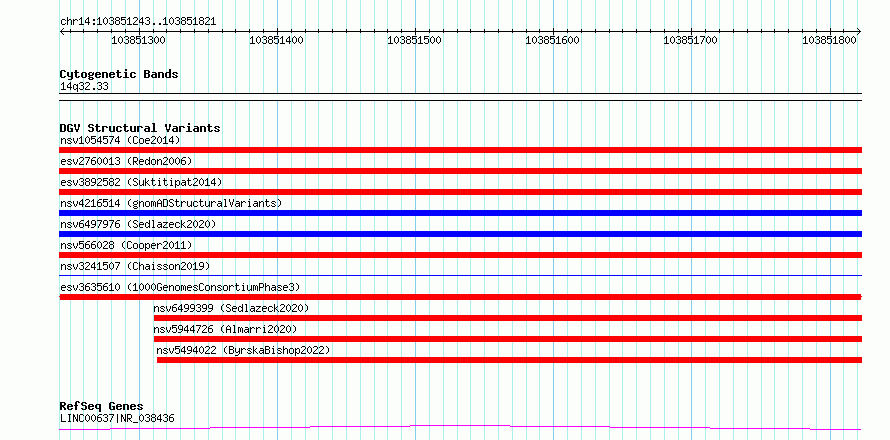Click the nsv4216514 gnomADStructuralVariants label

tap(171, 203)
